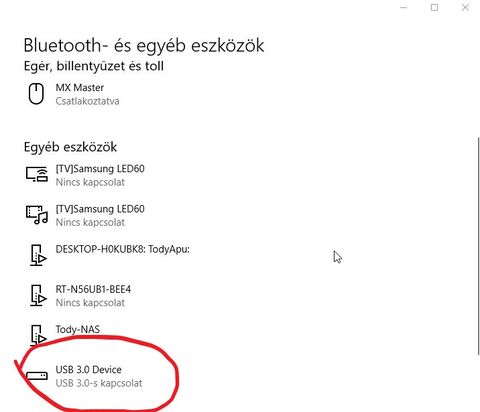Click Nincs kapcsolat under RT-N56UB1-BEE4
Screen dimensions: 480x412
pos(90,303)
